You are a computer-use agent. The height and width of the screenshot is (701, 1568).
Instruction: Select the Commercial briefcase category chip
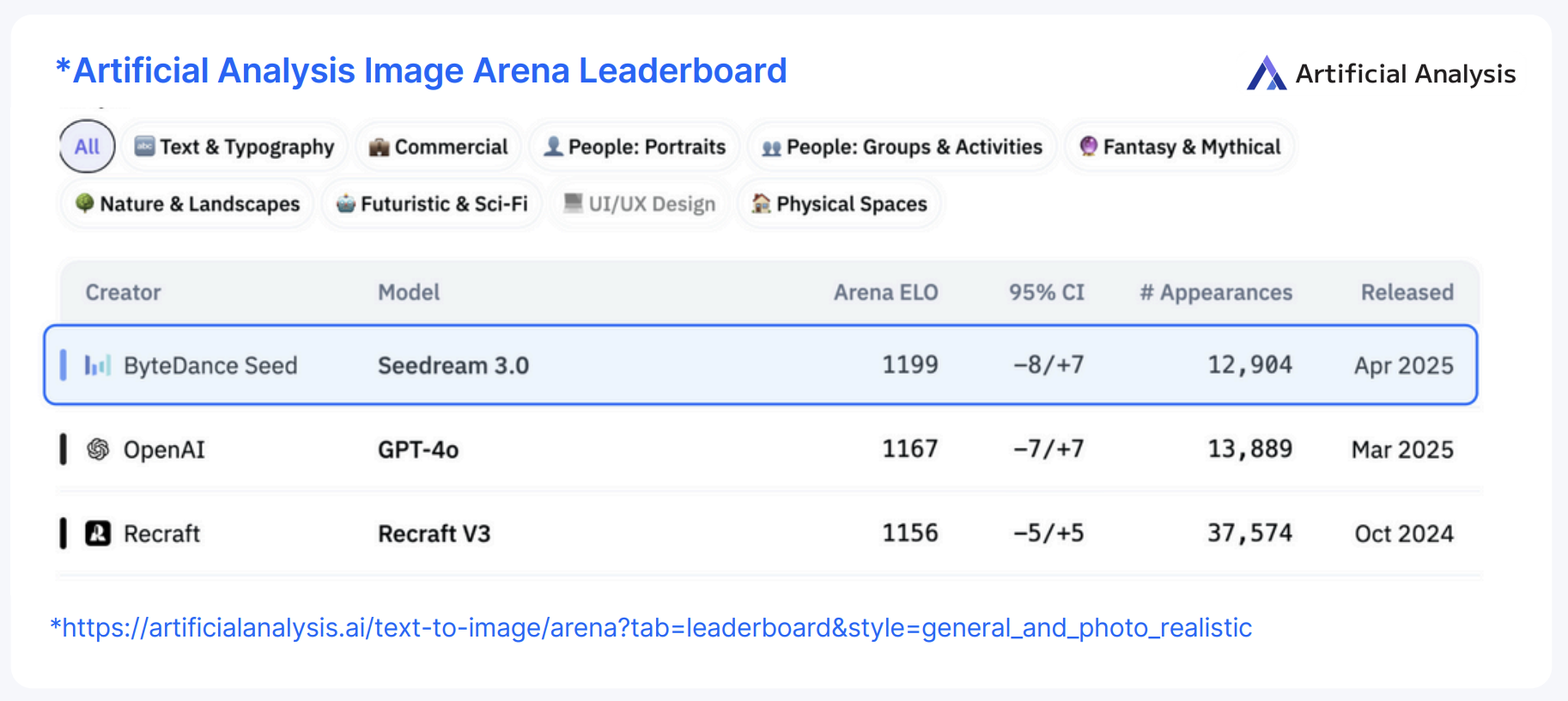[x=439, y=147]
